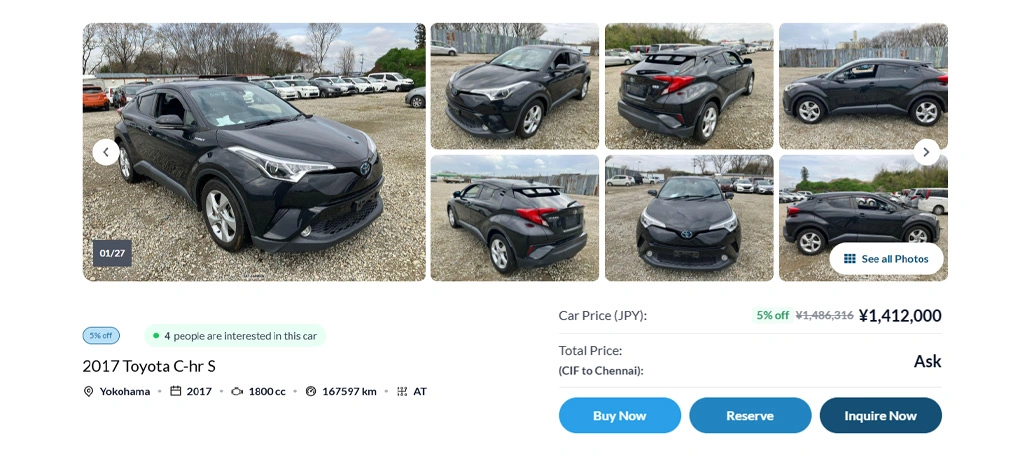Click the Yokohama location pin icon
This screenshot has width=1026, height=466.
pyautogui.click(x=88, y=391)
